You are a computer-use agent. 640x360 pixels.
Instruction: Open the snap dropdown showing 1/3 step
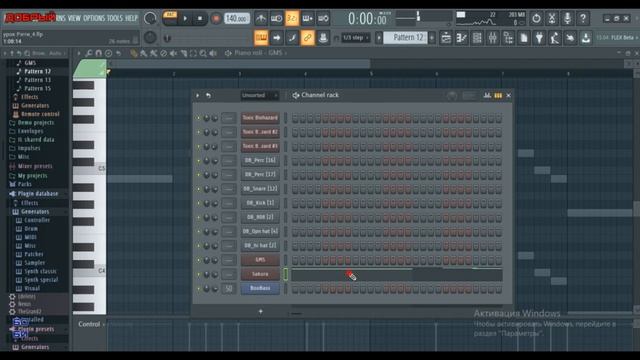tap(356, 38)
